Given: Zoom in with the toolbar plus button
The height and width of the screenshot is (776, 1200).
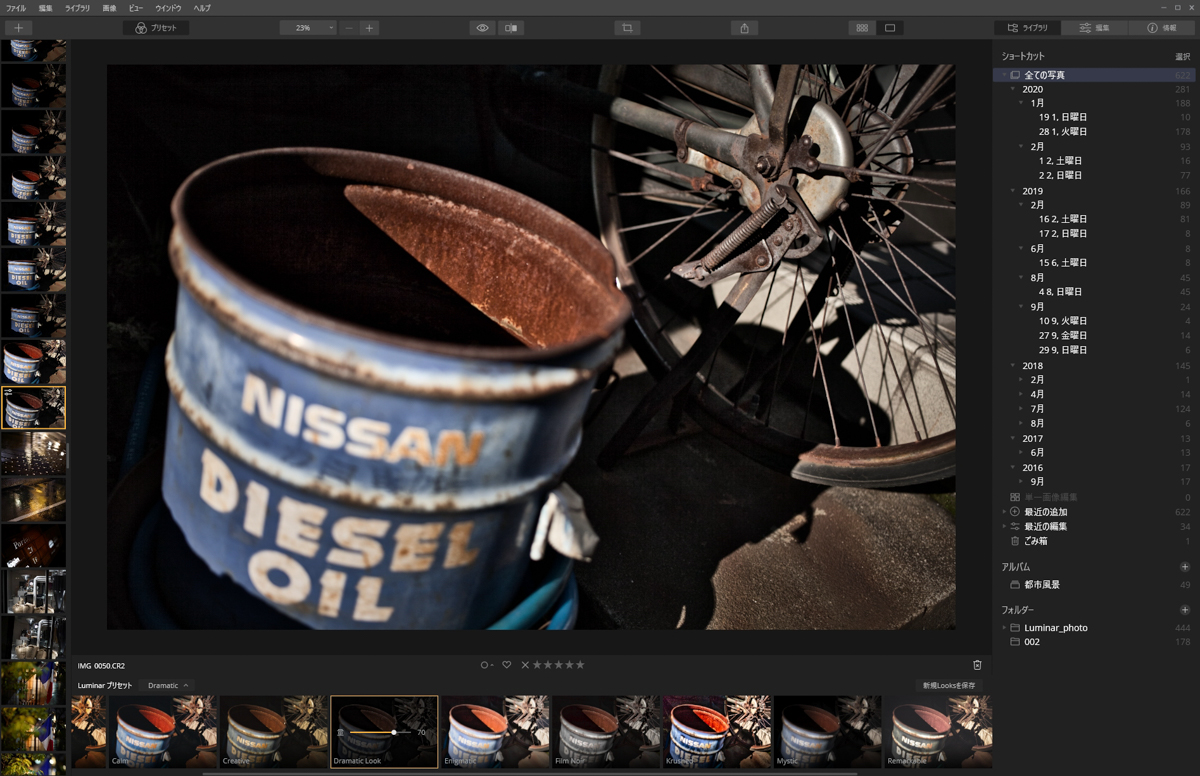Looking at the screenshot, I should (369, 28).
